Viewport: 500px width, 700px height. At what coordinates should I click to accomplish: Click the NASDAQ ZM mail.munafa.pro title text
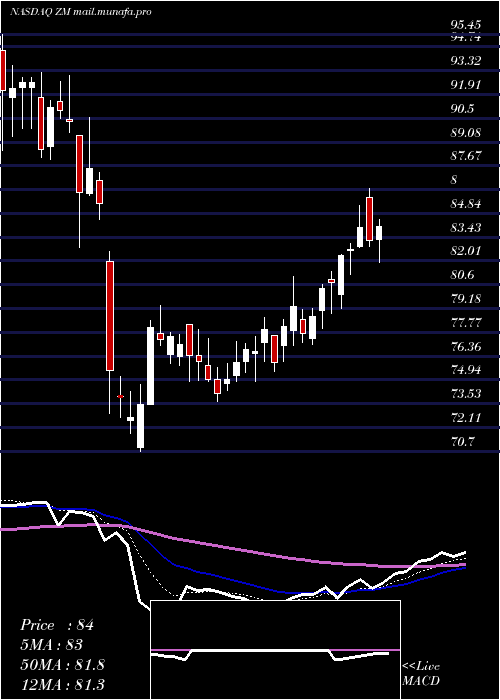click(80, 12)
